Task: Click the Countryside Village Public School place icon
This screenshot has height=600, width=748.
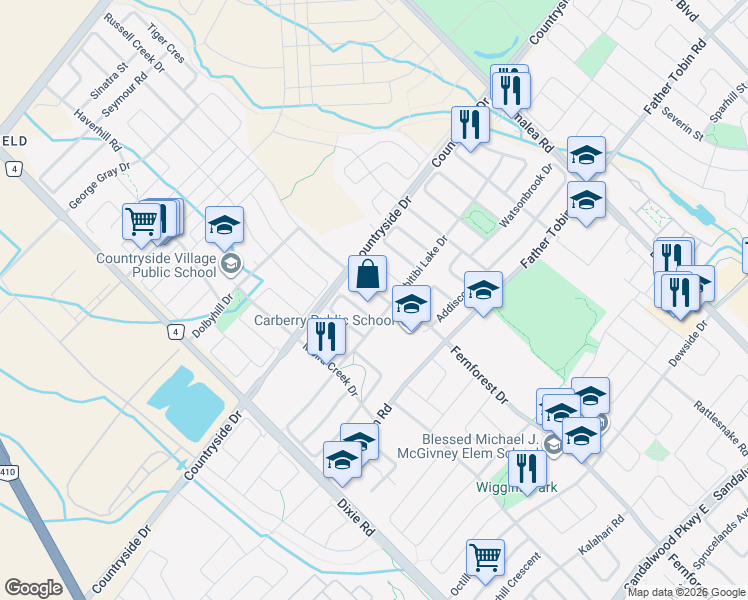Action: point(231,263)
